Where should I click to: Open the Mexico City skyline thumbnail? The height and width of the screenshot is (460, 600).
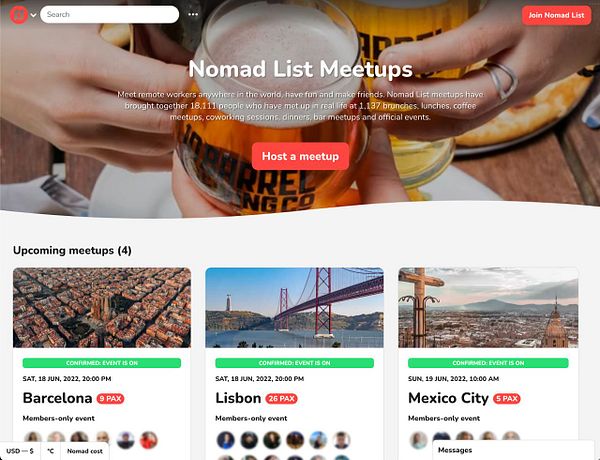488,307
